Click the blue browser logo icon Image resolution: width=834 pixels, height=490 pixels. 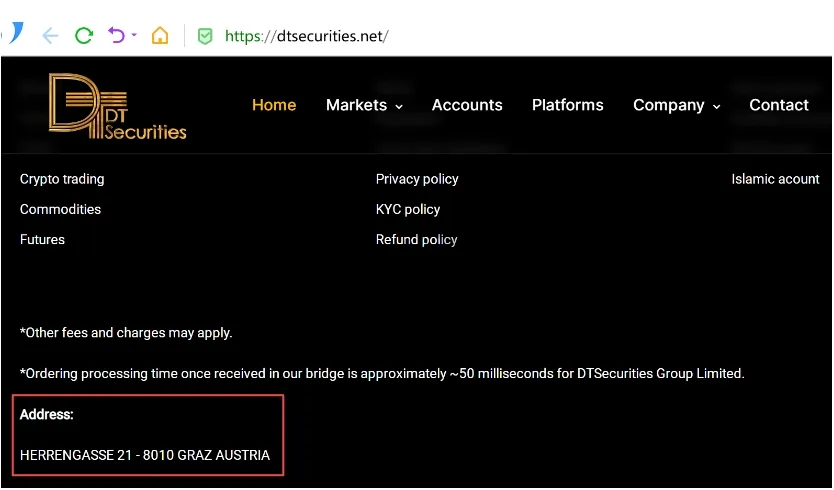coord(14,33)
